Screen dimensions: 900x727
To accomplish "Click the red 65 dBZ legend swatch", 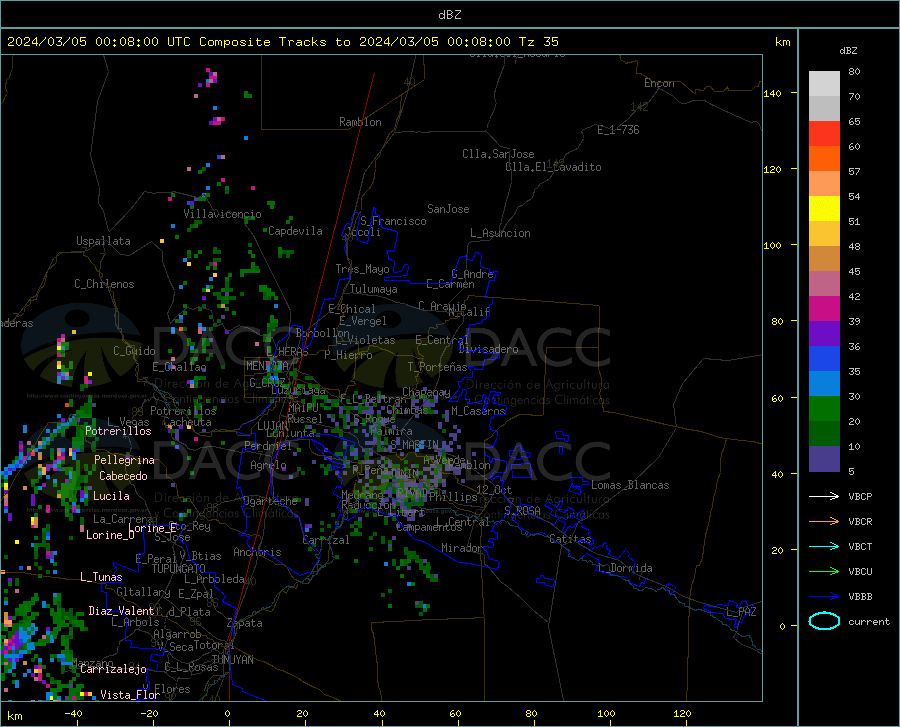I will click(824, 133).
